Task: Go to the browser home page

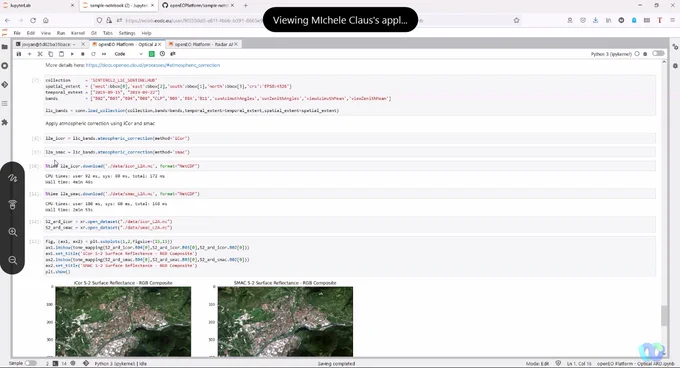Action: 46,20
